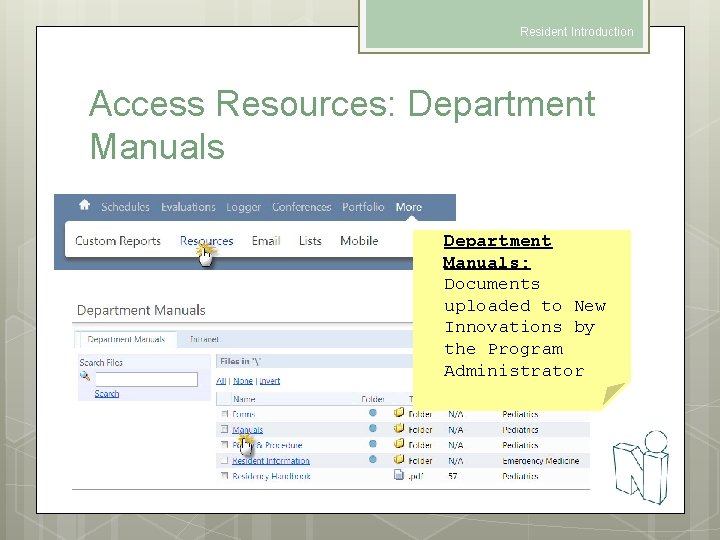
Task: Click the Invert selection link
Action: (x=270, y=381)
